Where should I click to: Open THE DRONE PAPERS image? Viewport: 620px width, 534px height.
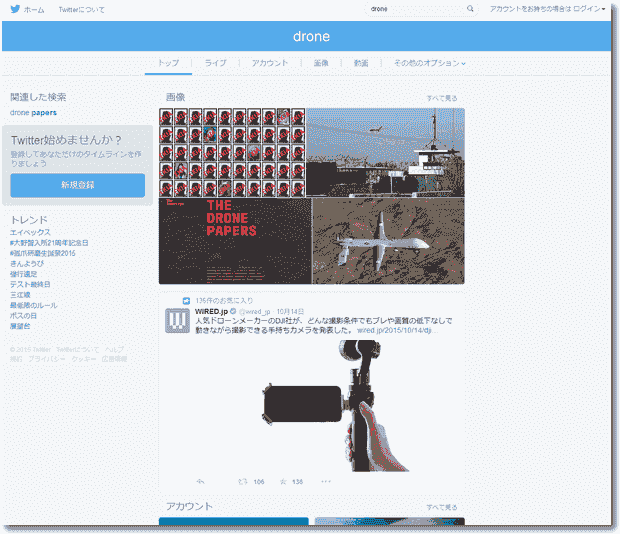[x=235, y=241]
